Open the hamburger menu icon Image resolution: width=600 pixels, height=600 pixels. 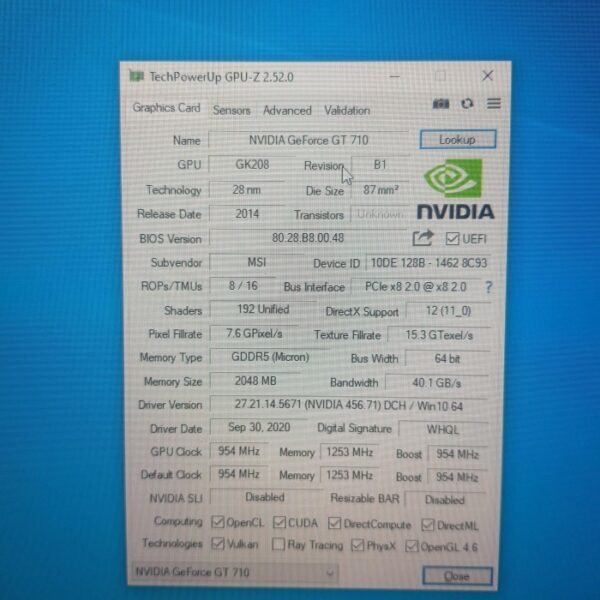(x=494, y=103)
